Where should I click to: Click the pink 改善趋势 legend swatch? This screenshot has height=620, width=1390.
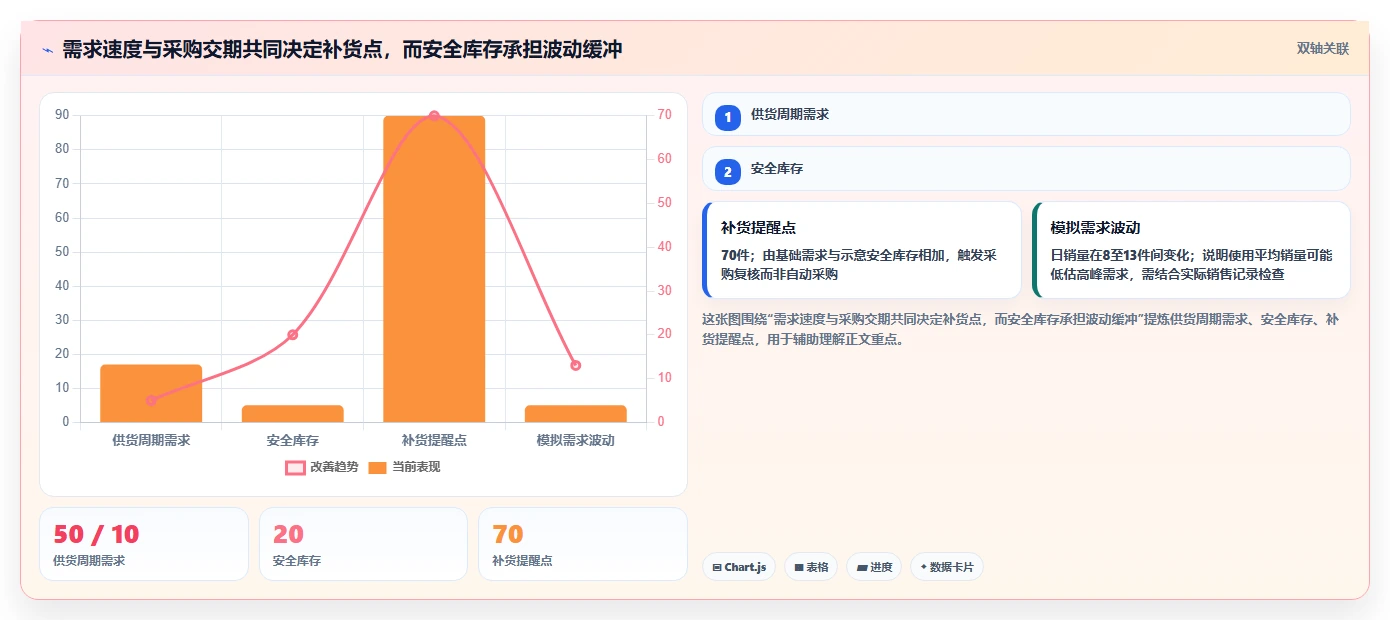pyautogui.click(x=295, y=468)
